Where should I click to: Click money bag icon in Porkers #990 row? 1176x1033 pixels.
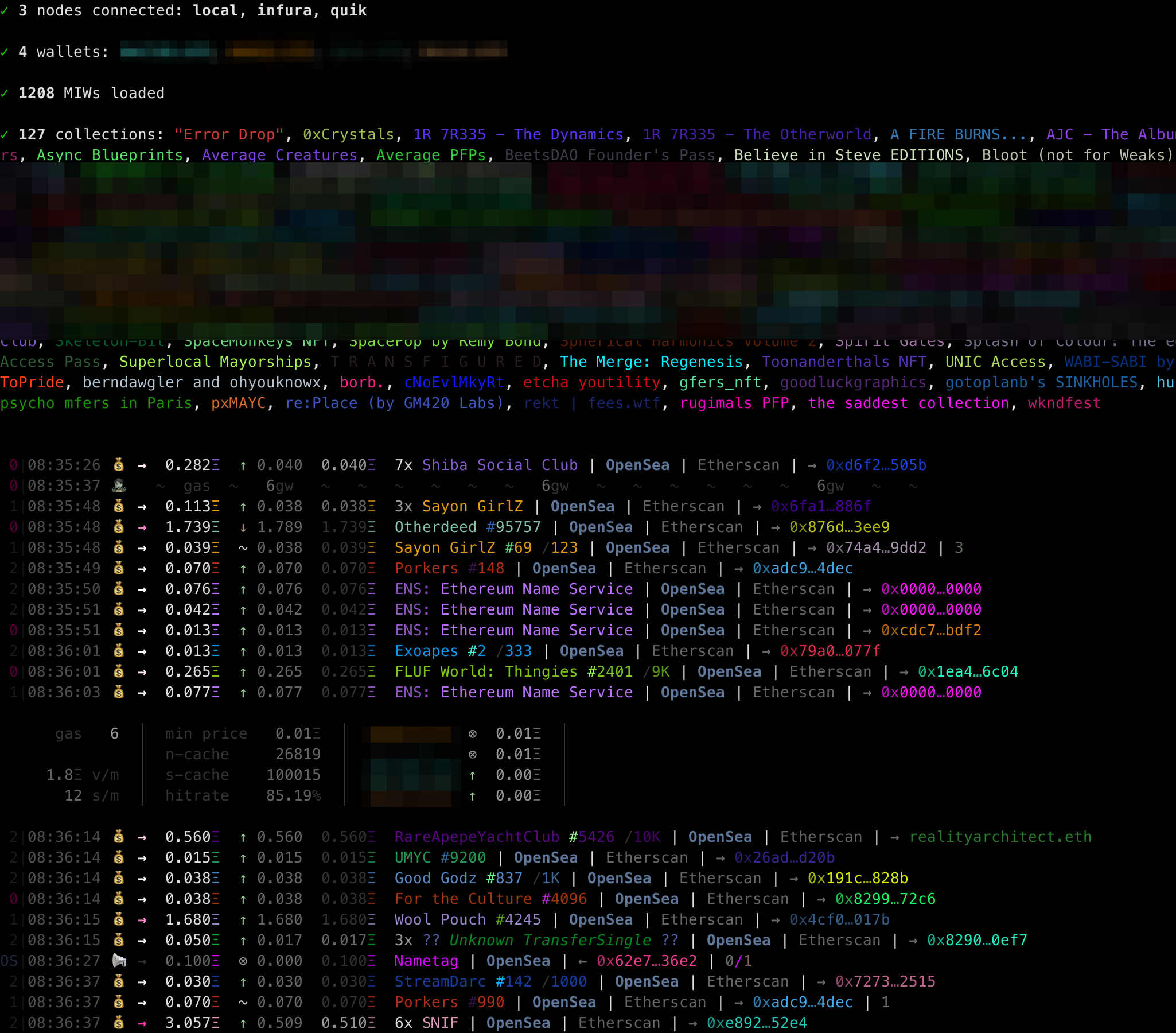coord(119,1003)
